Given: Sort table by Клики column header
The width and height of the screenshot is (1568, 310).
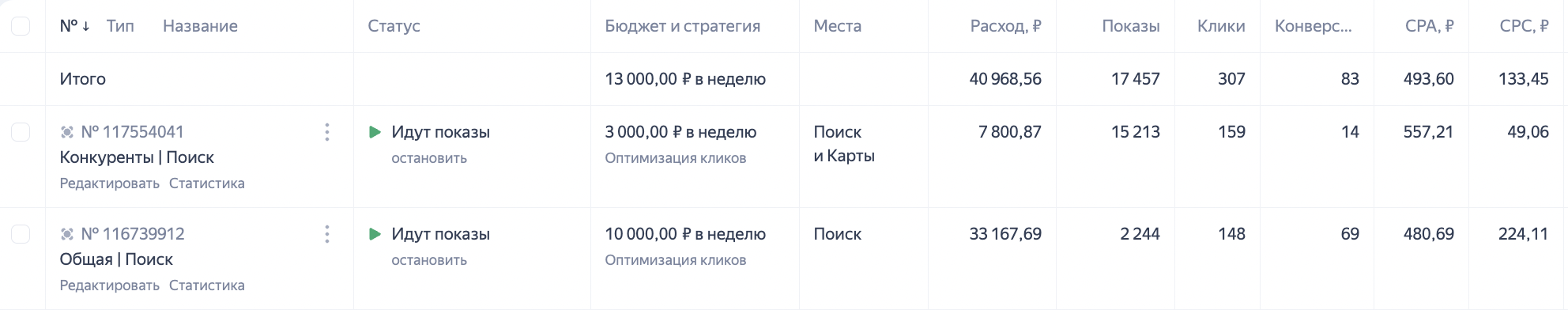Looking at the screenshot, I should tap(1221, 26).
